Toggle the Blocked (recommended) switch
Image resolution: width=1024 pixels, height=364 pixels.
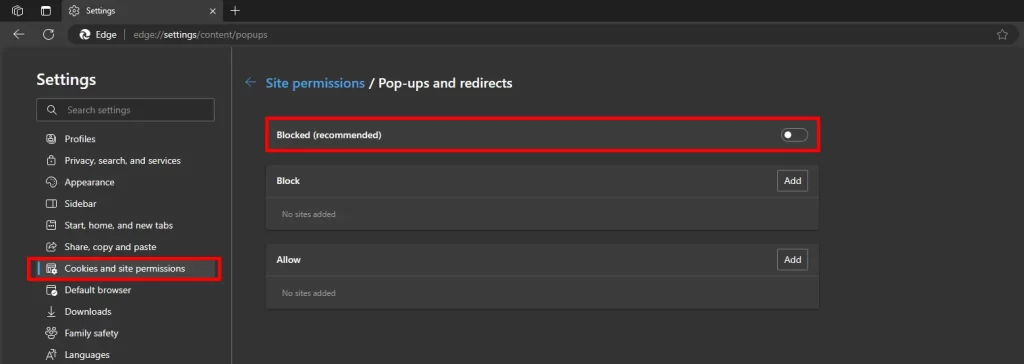pos(794,135)
